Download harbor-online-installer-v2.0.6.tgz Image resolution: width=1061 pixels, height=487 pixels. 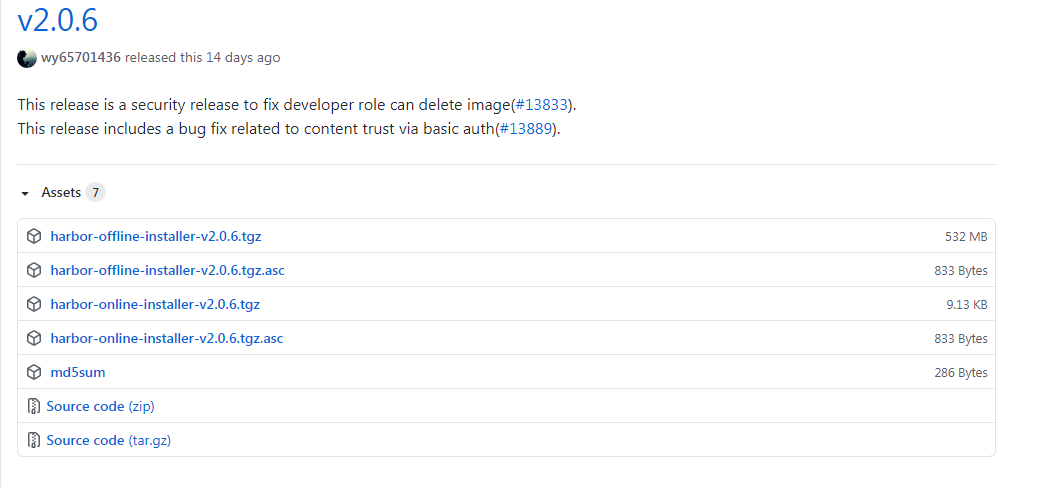pos(155,304)
